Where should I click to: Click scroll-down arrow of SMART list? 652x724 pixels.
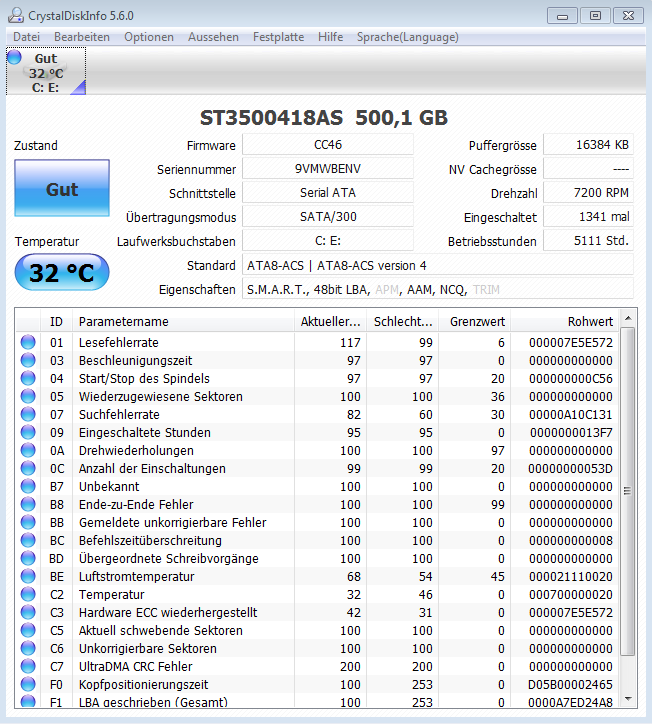coord(628,699)
